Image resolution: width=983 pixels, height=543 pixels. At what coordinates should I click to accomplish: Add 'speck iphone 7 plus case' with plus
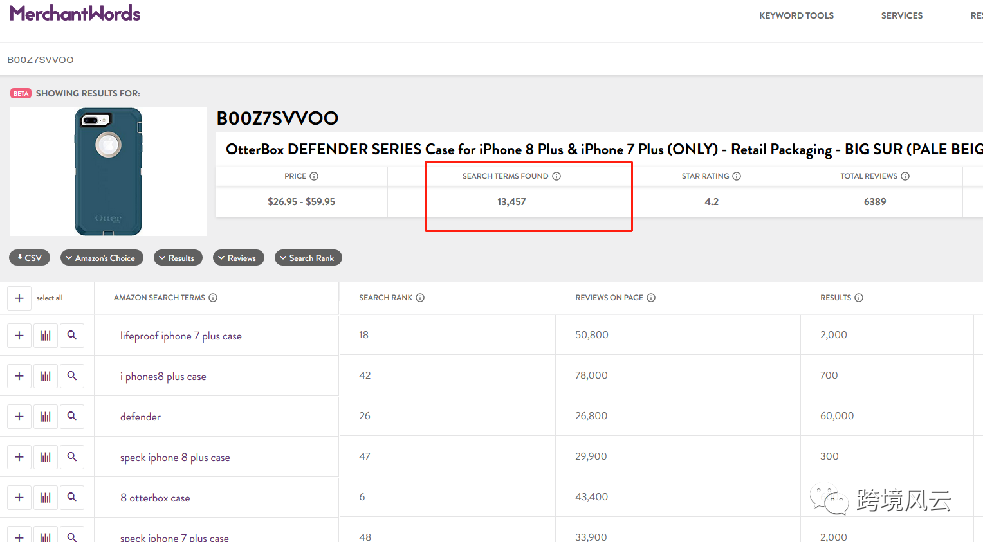tap(19, 537)
